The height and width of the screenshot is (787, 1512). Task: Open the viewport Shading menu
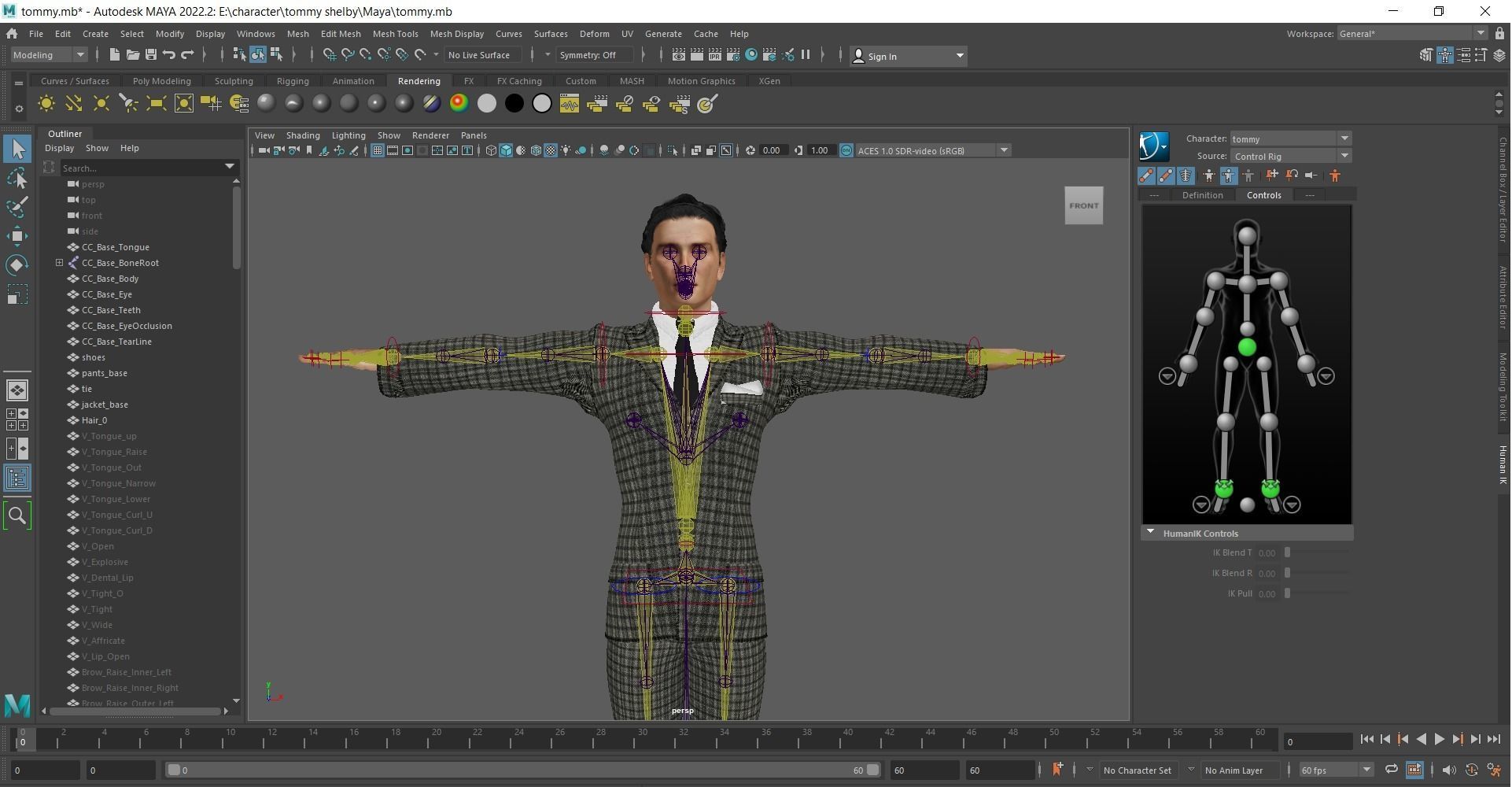pyautogui.click(x=303, y=135)
